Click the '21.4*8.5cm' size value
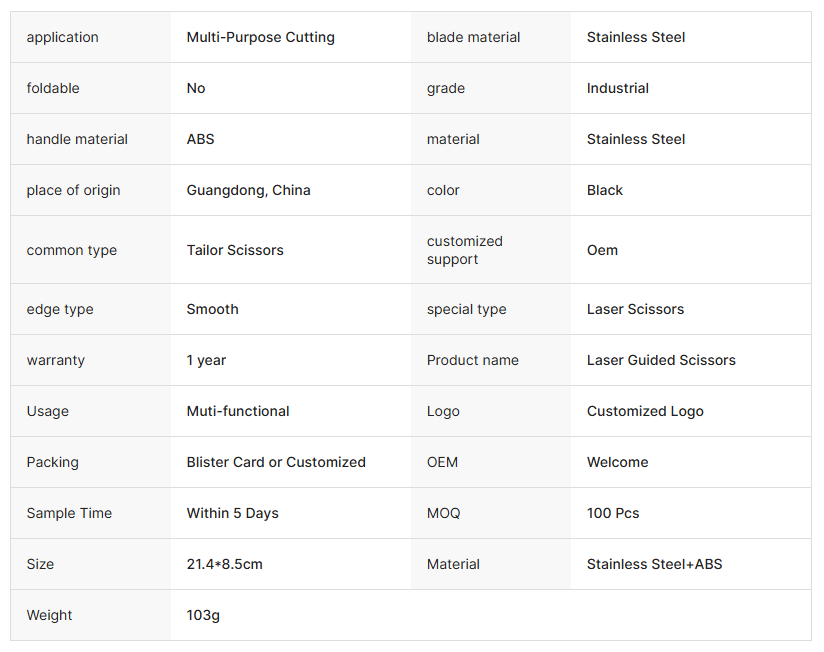 pos(224,565)
